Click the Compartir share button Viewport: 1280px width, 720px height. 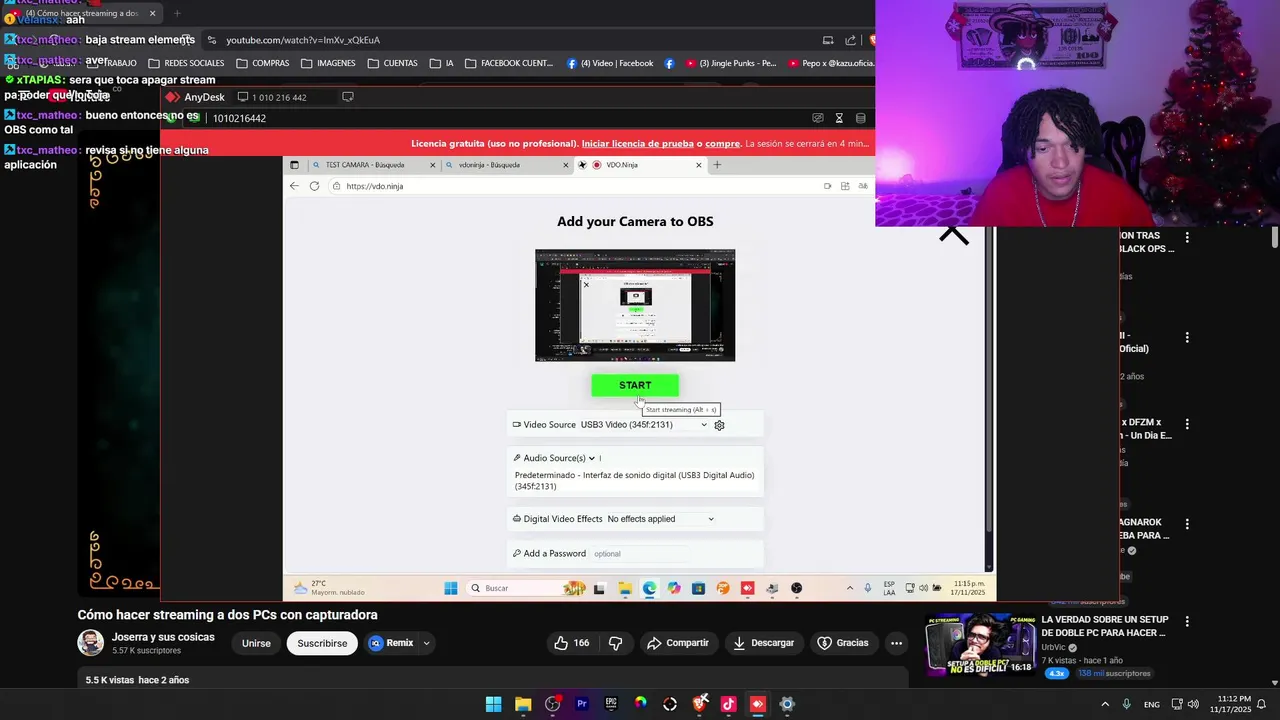click(x=678, y=643)
